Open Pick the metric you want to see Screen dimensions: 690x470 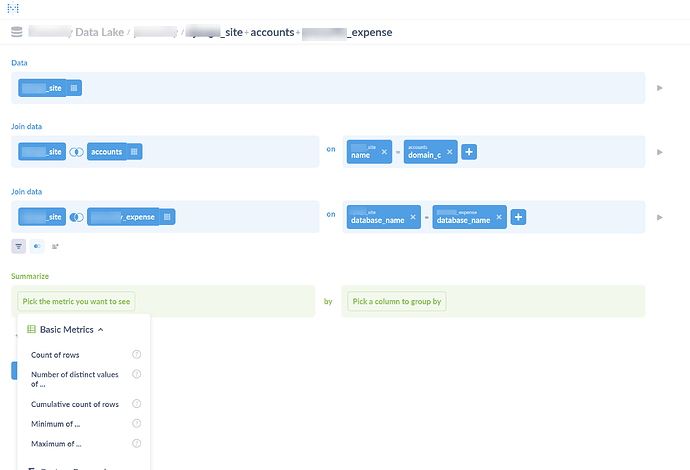tap(76, 301)
